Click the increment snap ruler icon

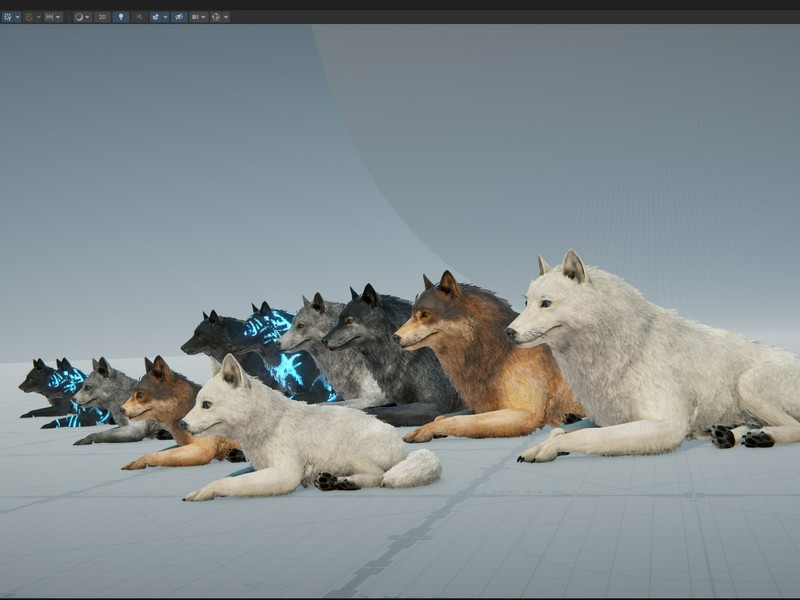point(49,17)
